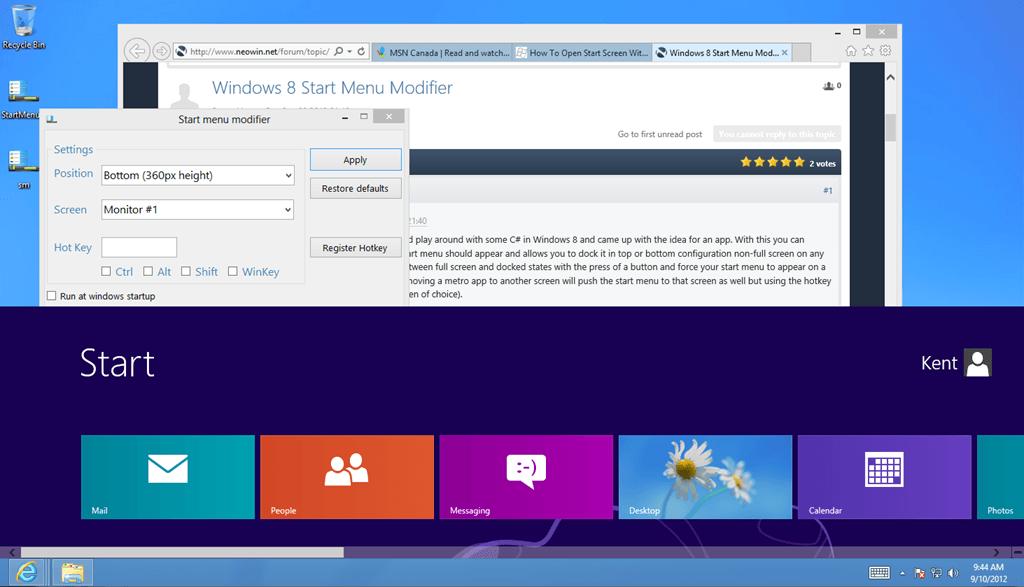
Task: Select the How To Open Start Screen tab
Action: [582, 52]
